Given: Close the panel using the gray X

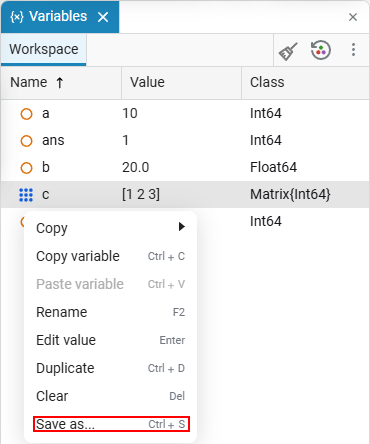Looking at the screenshot, I should coord(353,17).
